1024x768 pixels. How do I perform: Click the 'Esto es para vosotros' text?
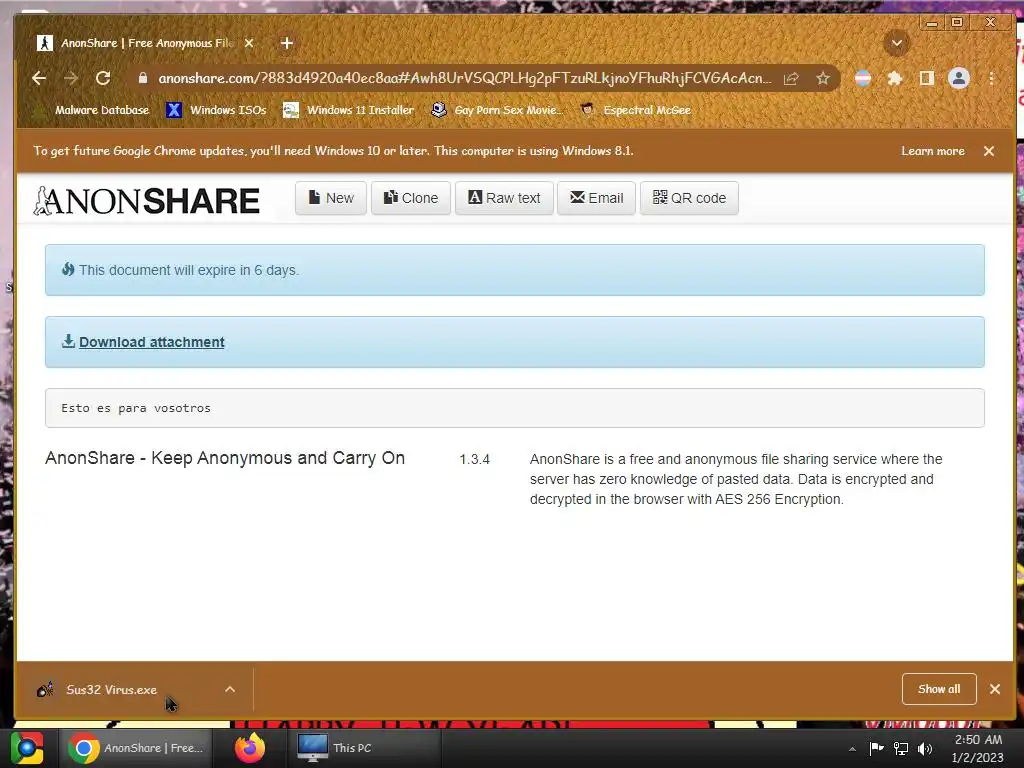point(136,408)
